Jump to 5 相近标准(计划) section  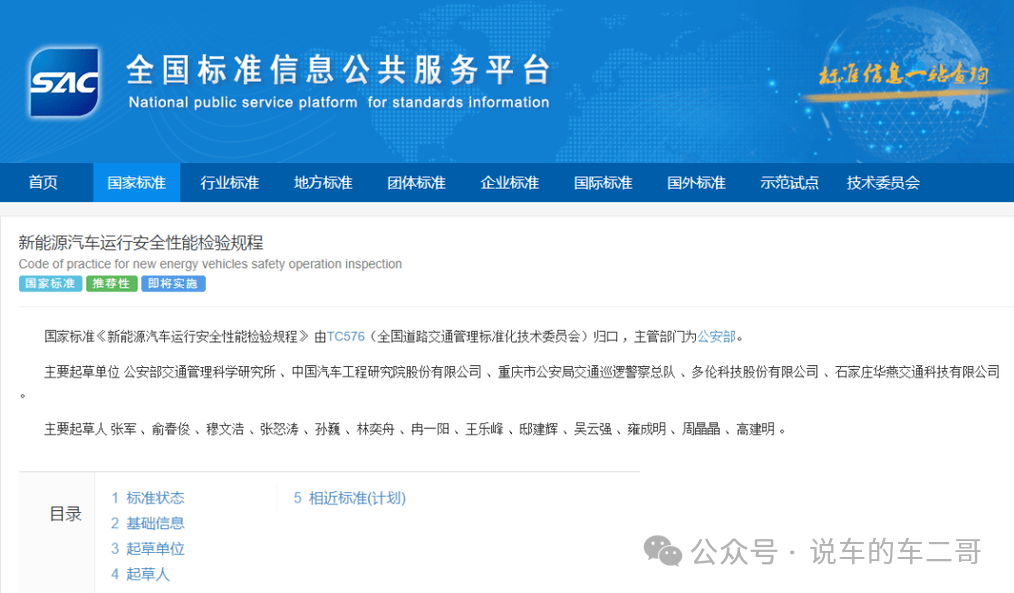point(349,498)
